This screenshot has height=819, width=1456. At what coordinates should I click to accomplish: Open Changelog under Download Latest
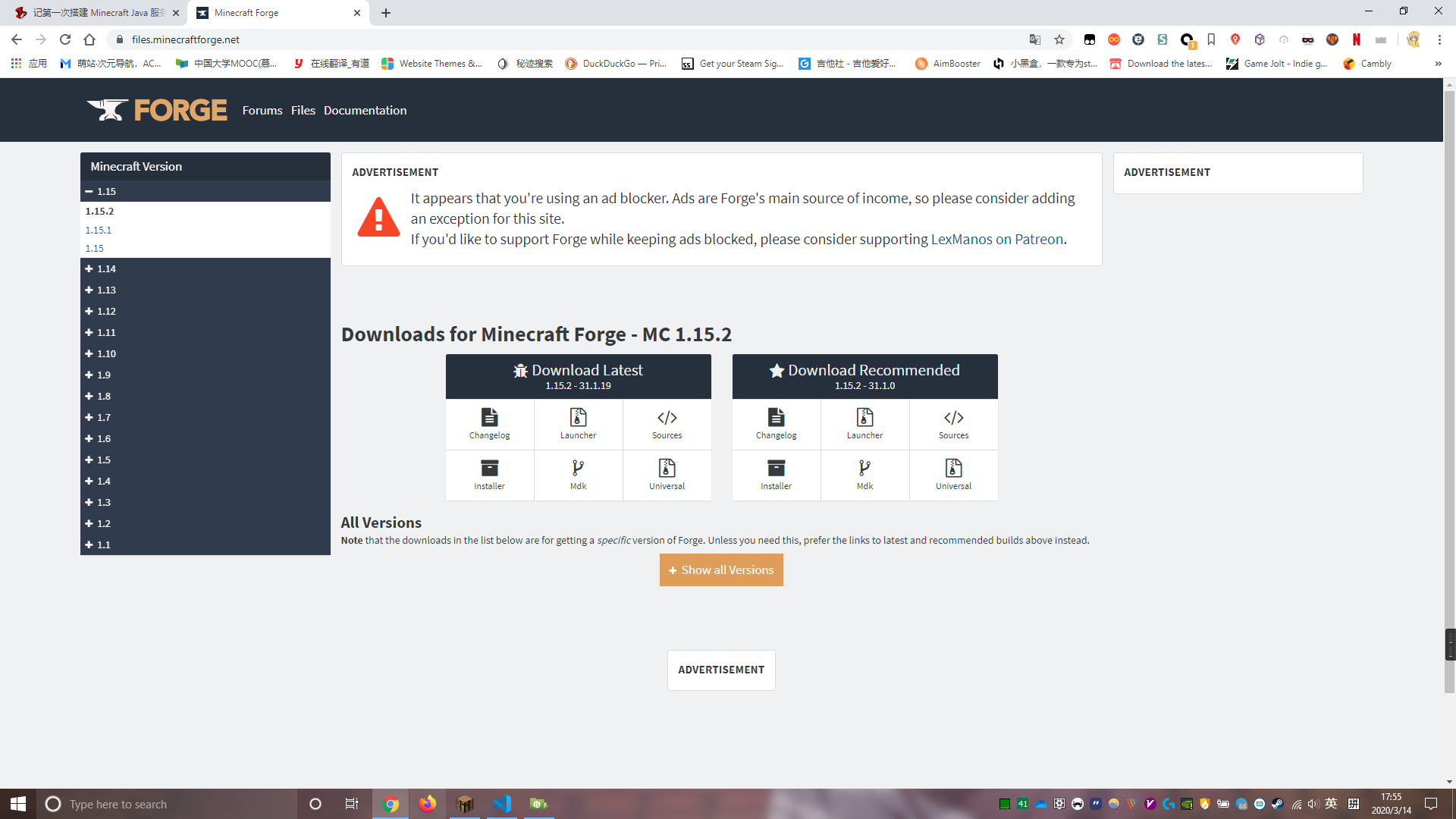tap(489, 425)
